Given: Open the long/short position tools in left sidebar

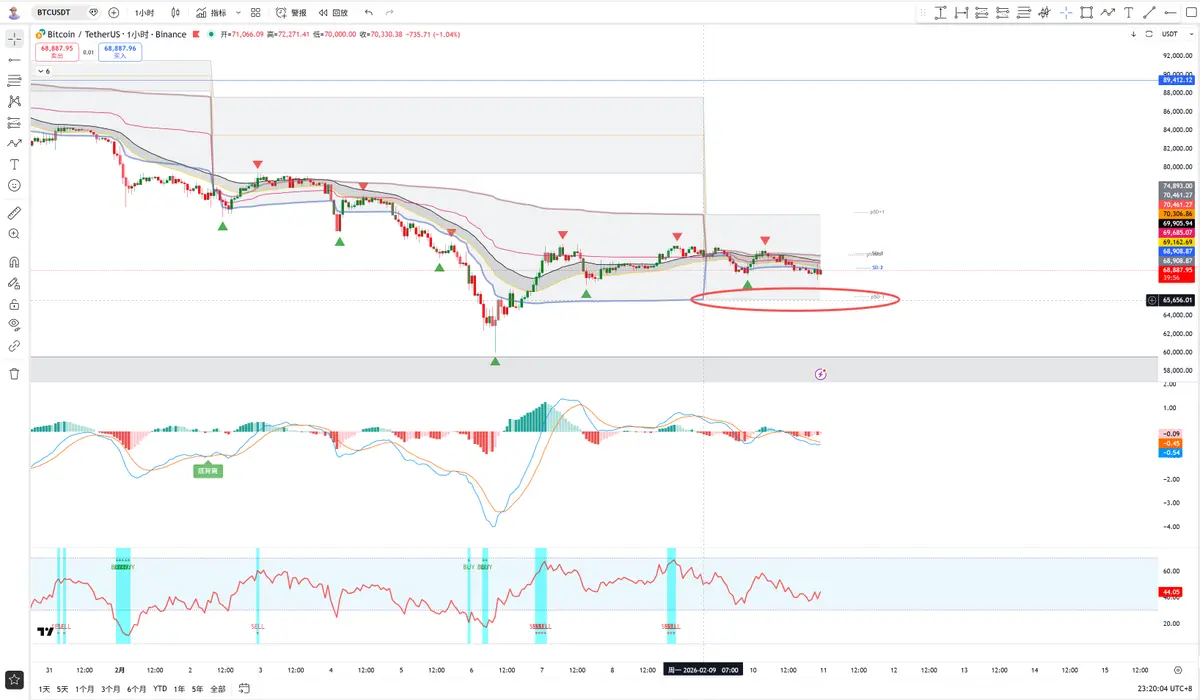Looking at the screenshot, I should [x=14, y=123].
